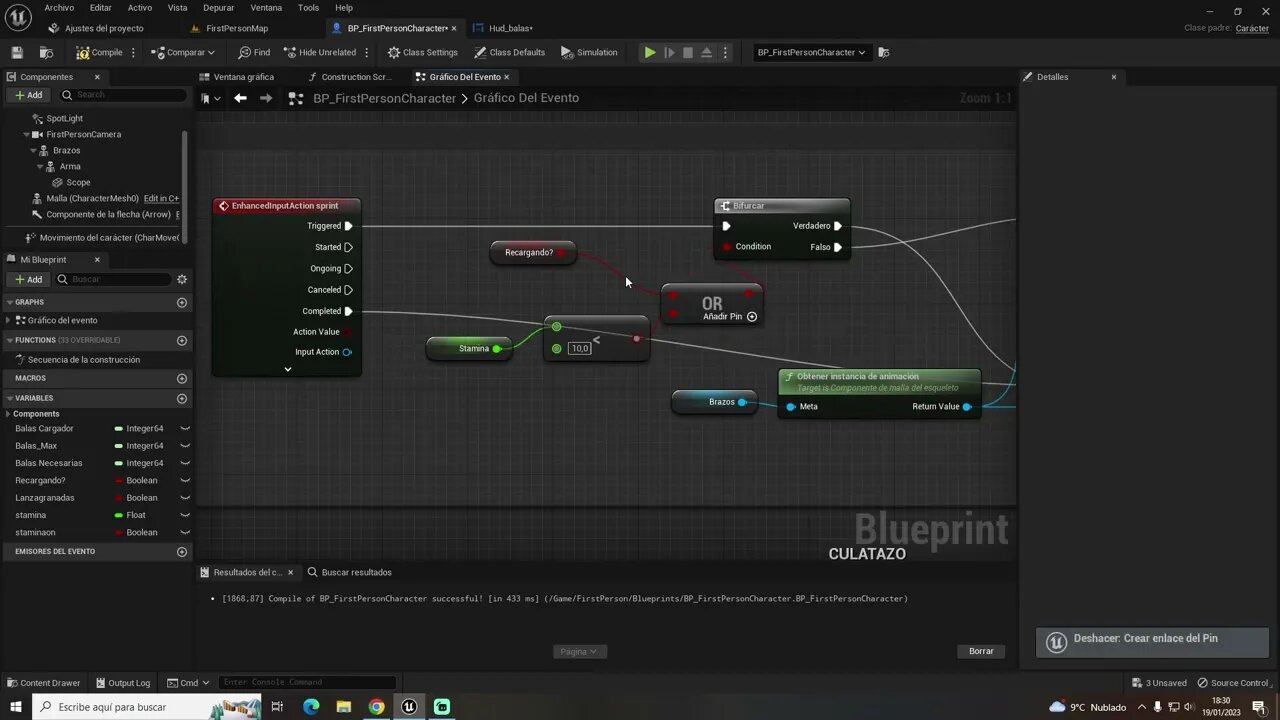Select Scope component

coord(78,182)
